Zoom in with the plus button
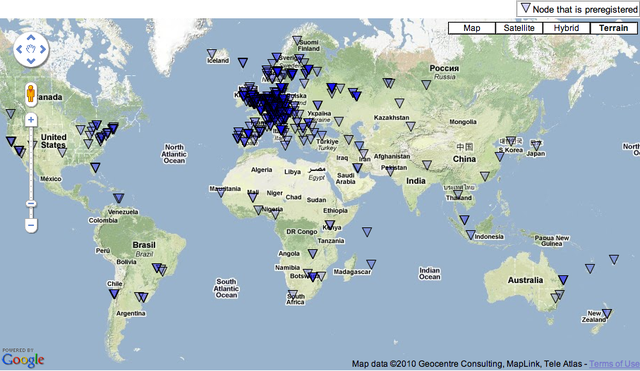 tap(31, 120)
